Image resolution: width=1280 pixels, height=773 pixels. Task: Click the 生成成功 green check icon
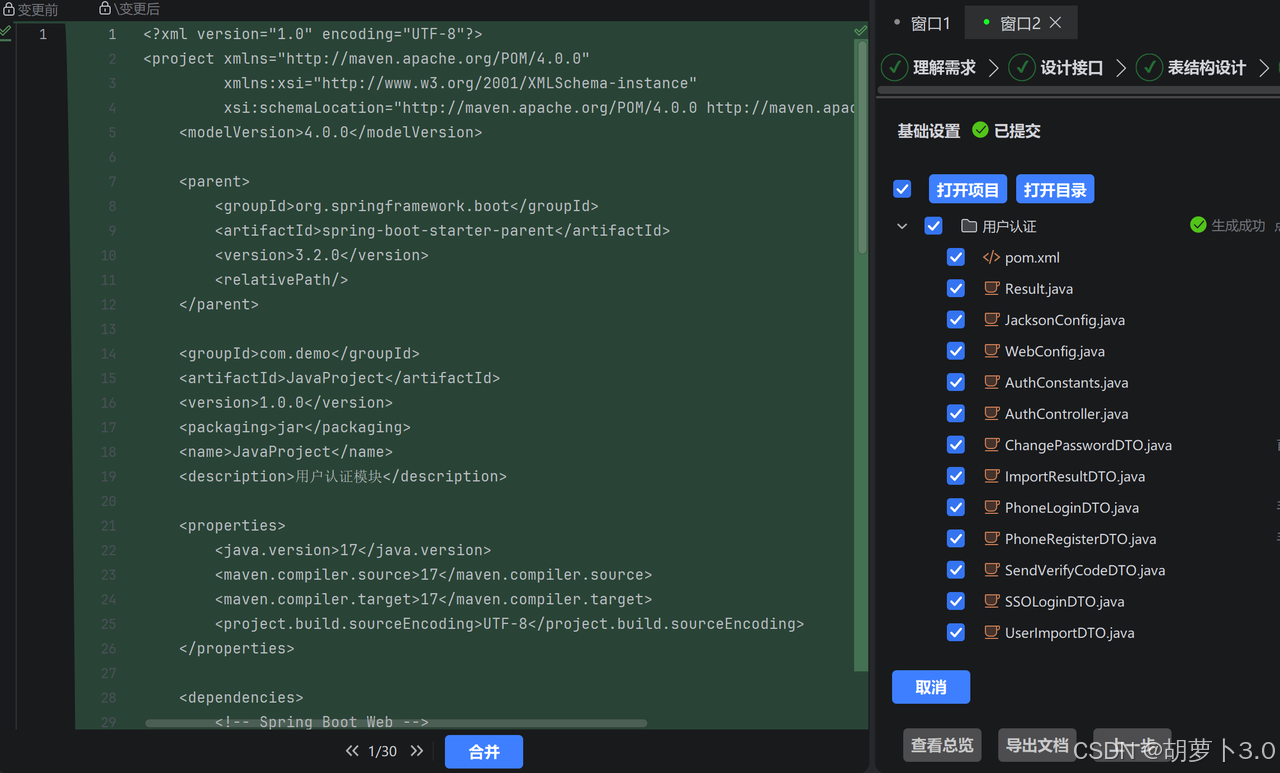pos(1198,225)
